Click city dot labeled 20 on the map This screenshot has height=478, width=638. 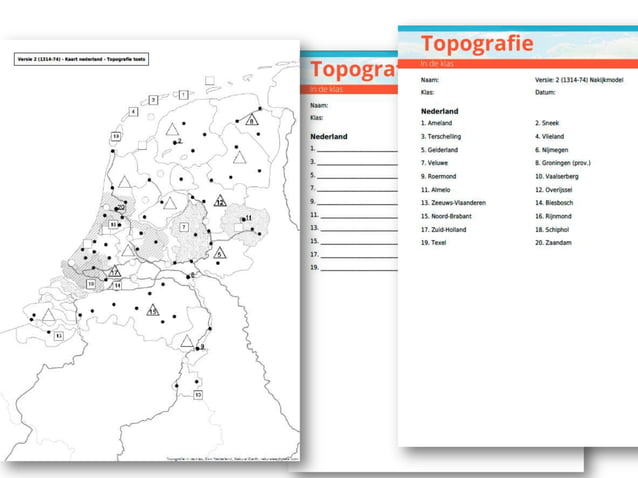pos(116,209)
